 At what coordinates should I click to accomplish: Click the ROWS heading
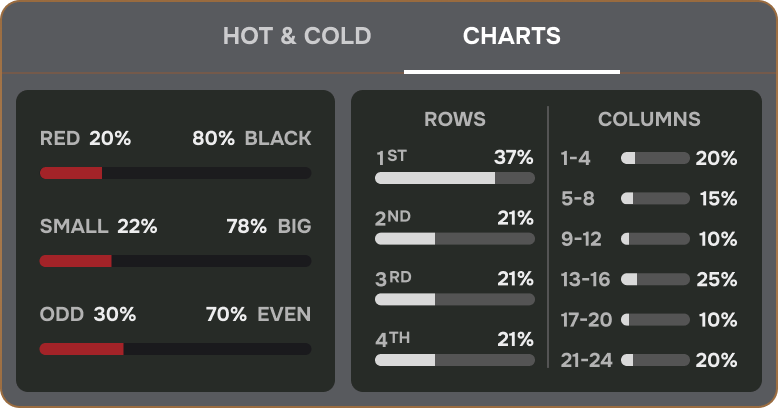[455, 119]
